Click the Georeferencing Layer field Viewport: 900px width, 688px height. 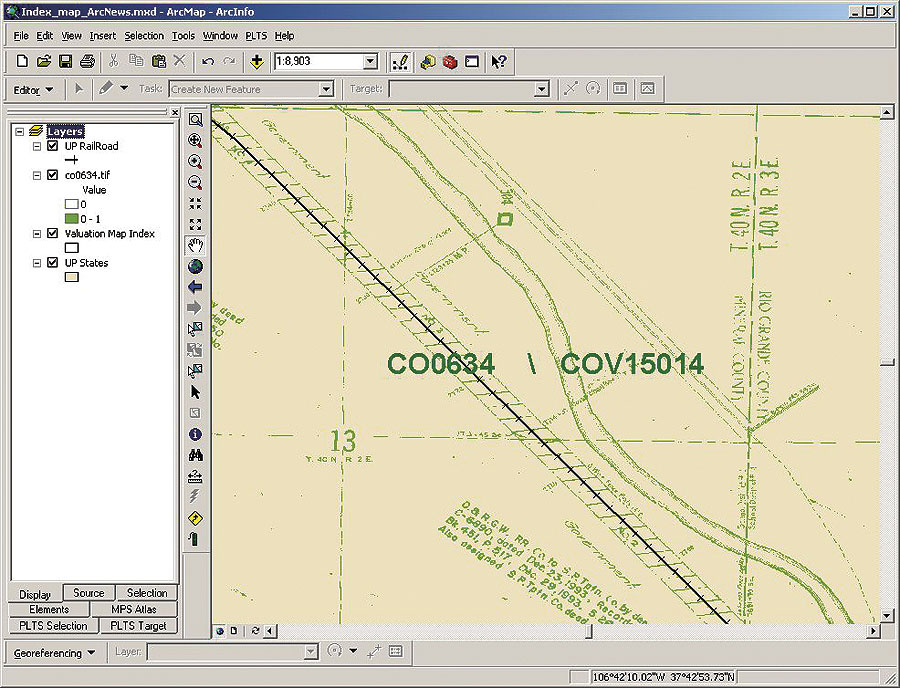click(x=232, y=652)
